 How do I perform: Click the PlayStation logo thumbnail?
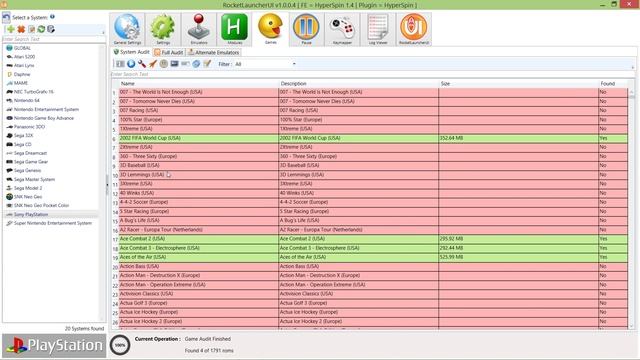click(x=54, y=345)
